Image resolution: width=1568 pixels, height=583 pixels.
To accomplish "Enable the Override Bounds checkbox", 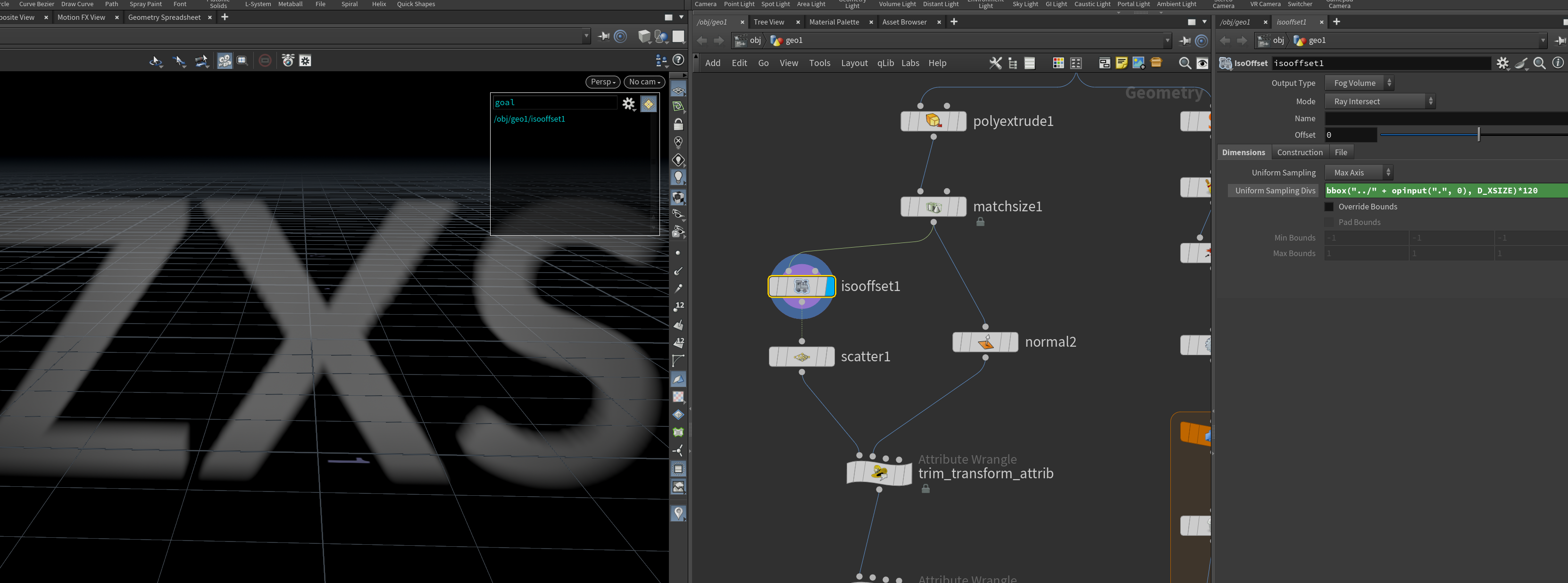I will tap(1329, 207).
